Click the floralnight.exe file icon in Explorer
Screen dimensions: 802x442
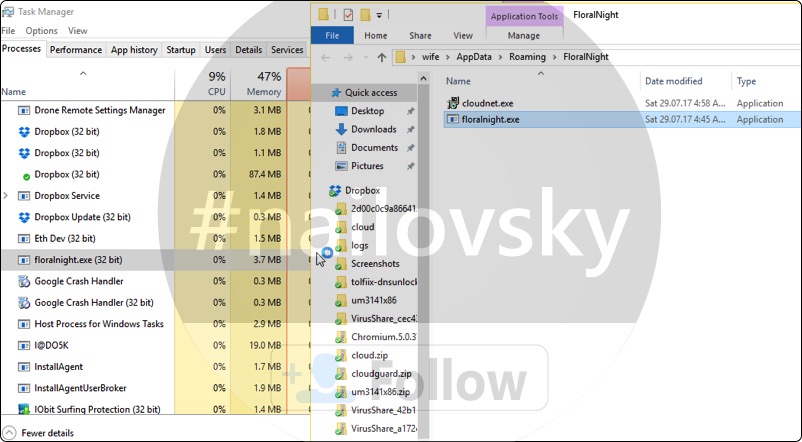tap(453, 119)
